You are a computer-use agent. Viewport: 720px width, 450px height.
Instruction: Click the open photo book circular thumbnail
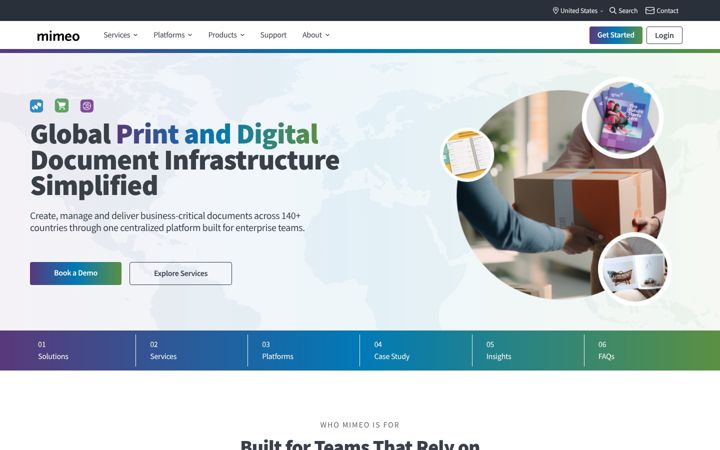(x=635, y=269)
